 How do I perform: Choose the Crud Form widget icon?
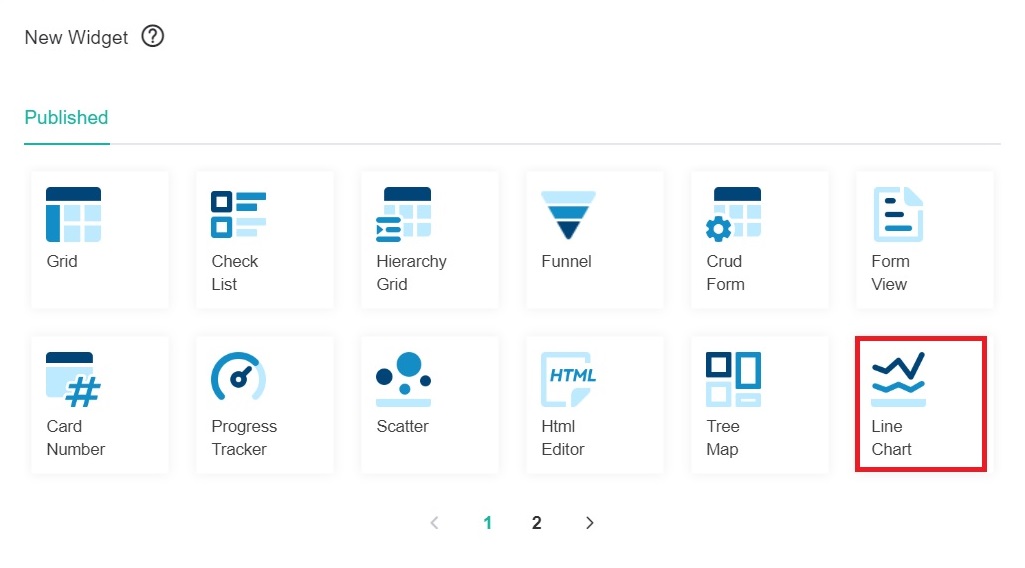pyautogui.click(x=733, y=215)
